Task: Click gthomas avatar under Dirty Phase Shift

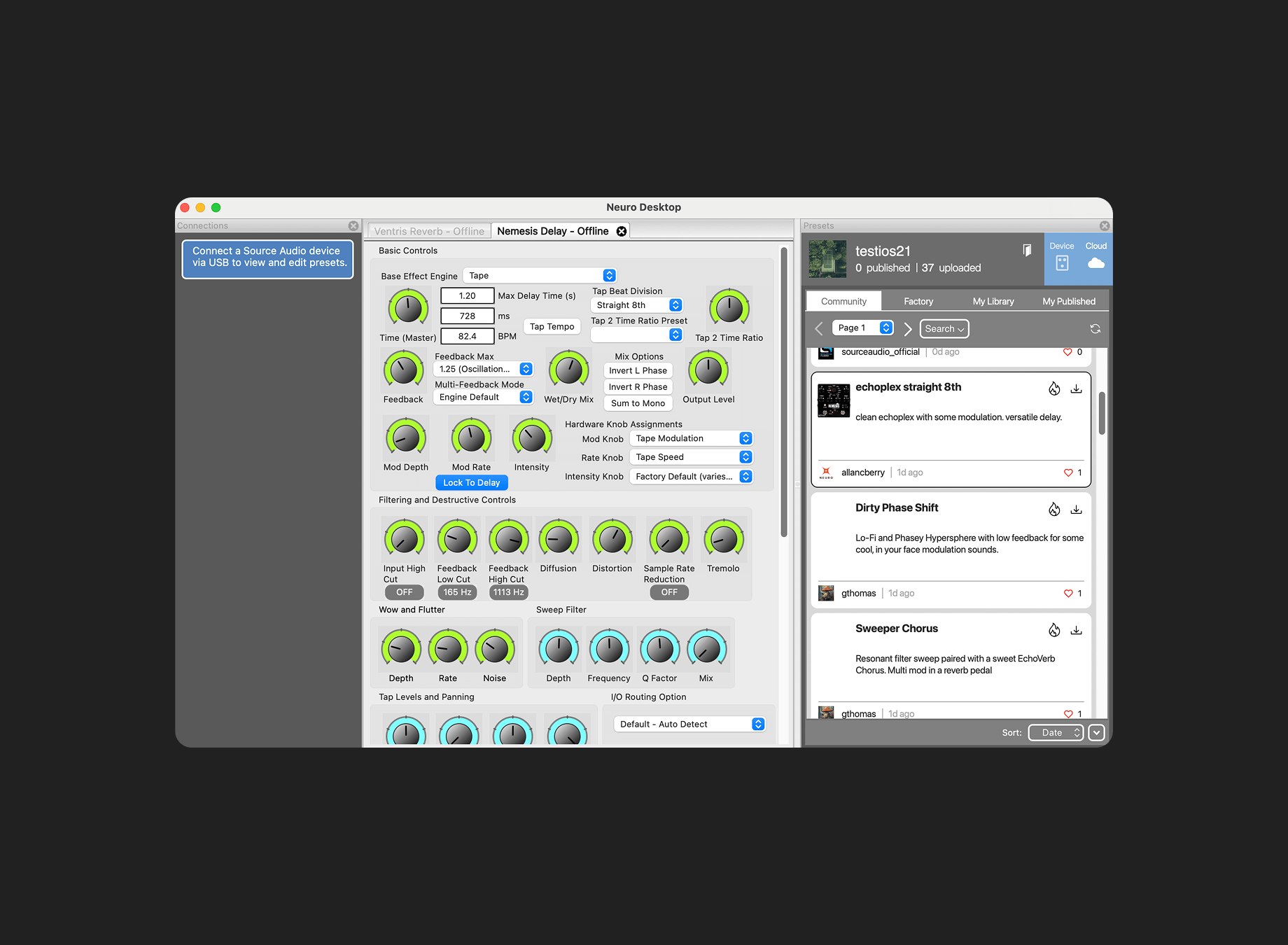Action: point(826,594)
